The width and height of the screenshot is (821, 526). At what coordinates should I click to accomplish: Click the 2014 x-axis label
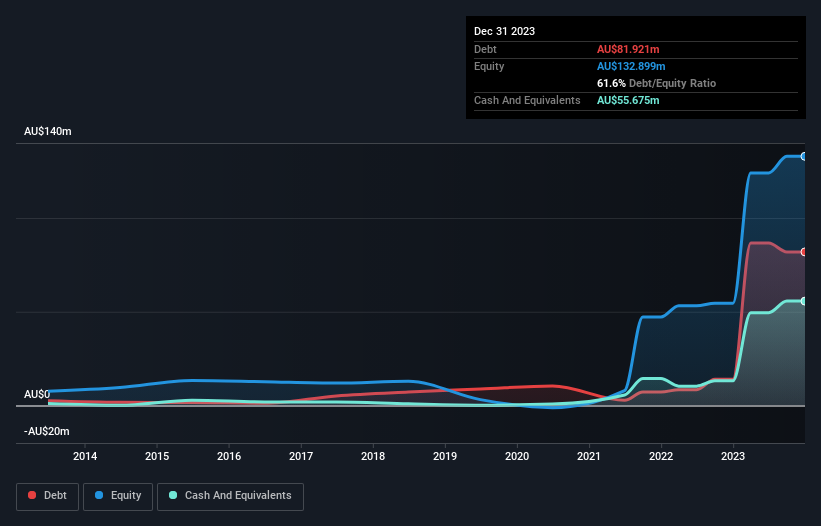(x=85, y=456)
